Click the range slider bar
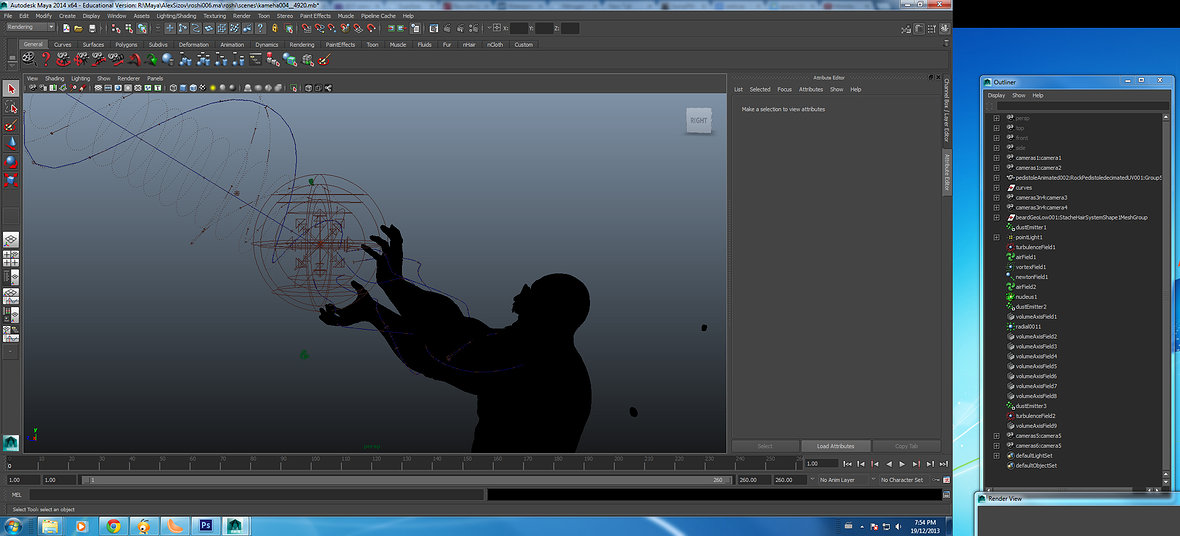Screen dimensions: 1180x536 pos(400,480)
